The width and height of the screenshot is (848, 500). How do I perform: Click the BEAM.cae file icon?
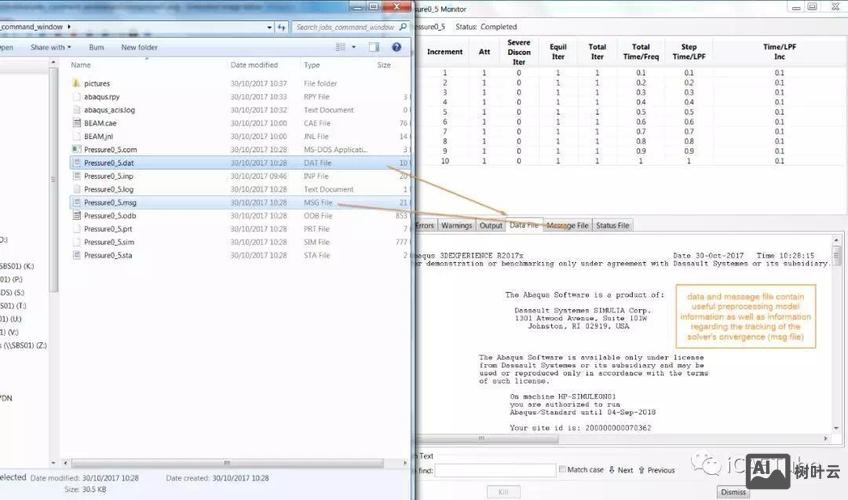tap(76, 123)
